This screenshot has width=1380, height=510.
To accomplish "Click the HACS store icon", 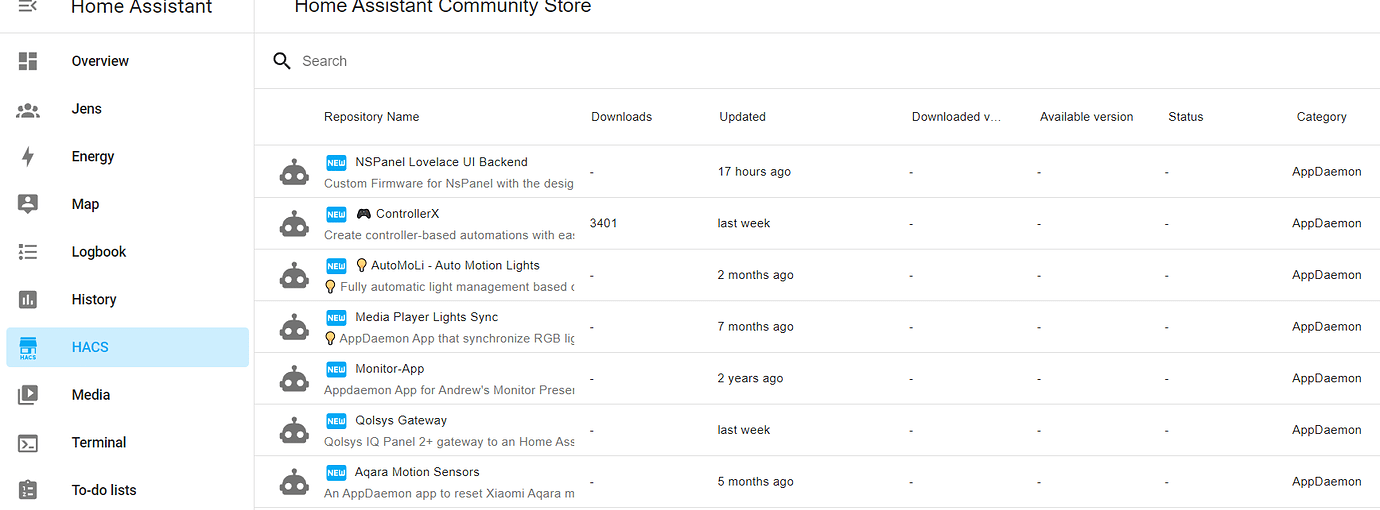I will pos(28,347).
